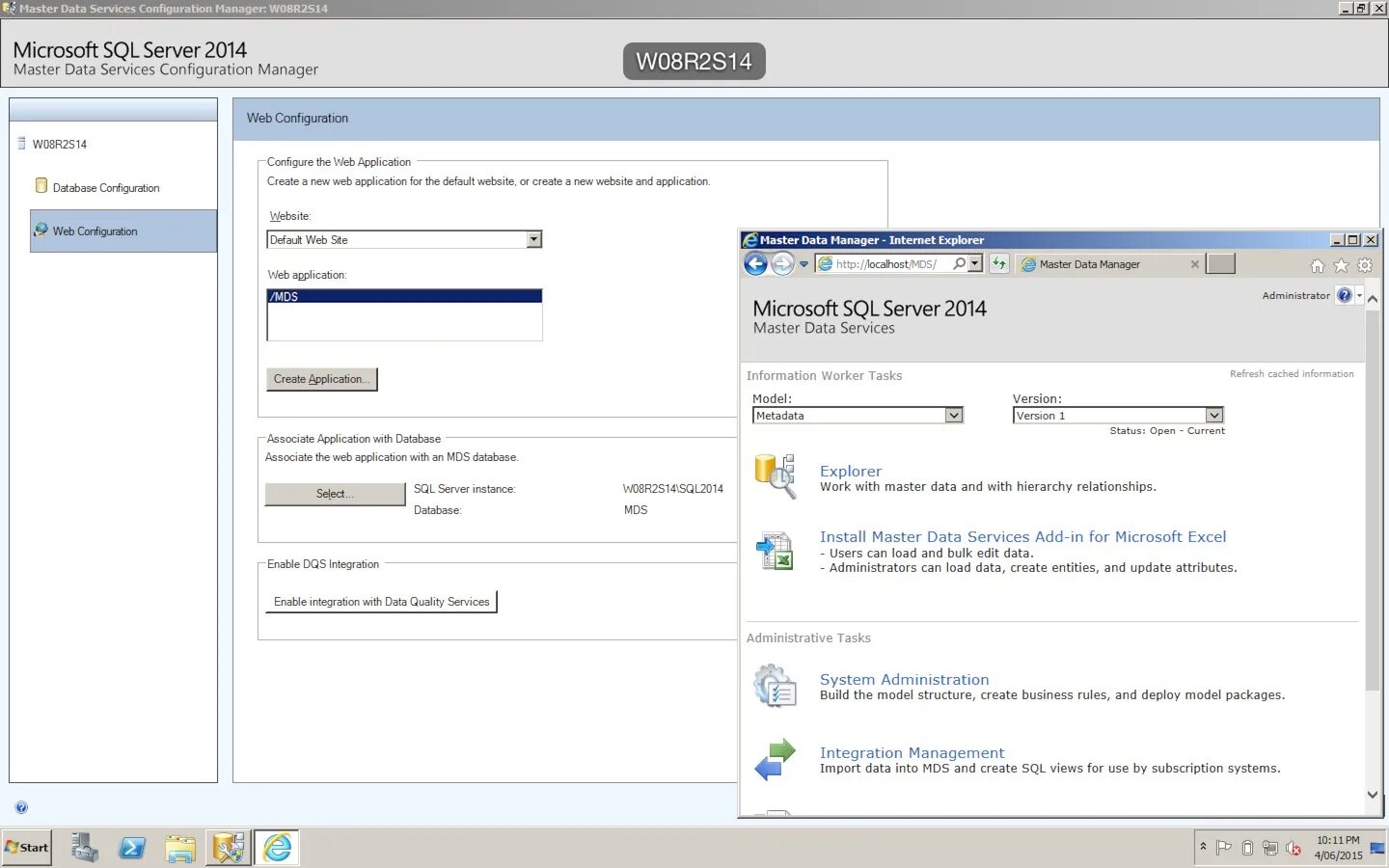Screen dimensions: 1389x868
Task: Click the search magnifier in address bar
Action: pos(959,263)
